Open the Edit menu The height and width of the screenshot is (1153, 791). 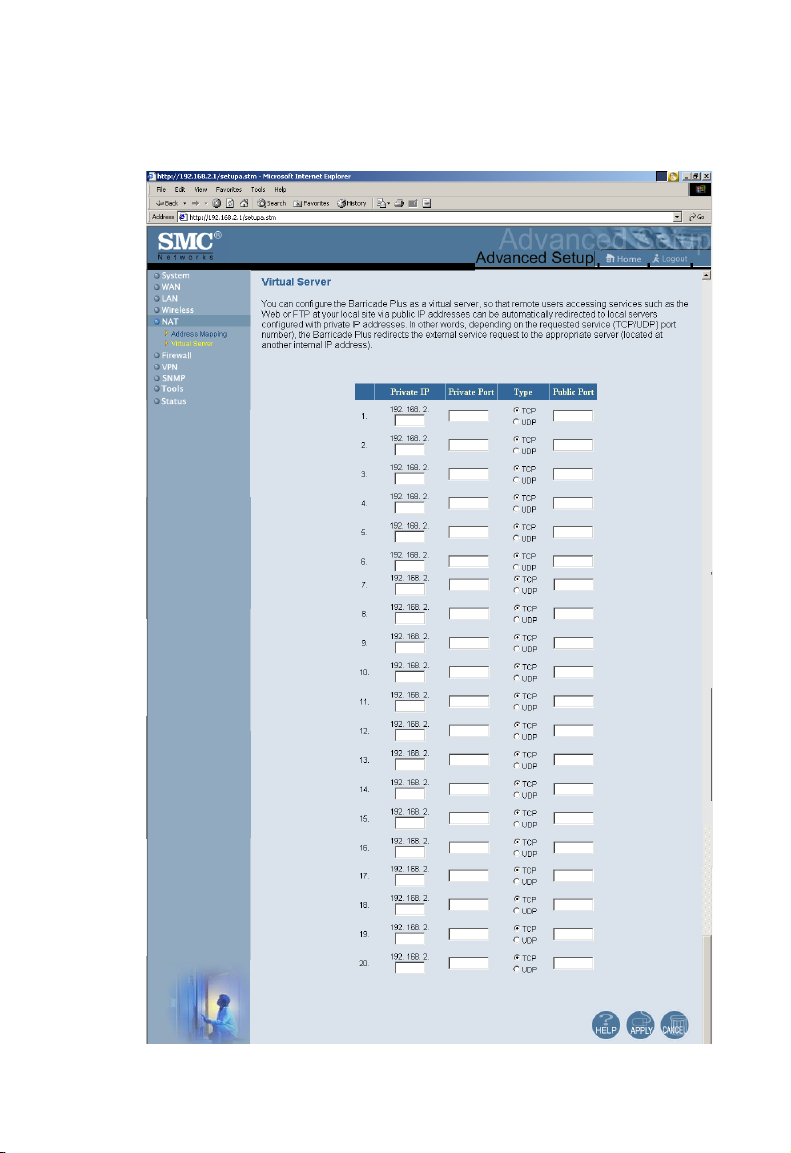[x=180, y=190]
